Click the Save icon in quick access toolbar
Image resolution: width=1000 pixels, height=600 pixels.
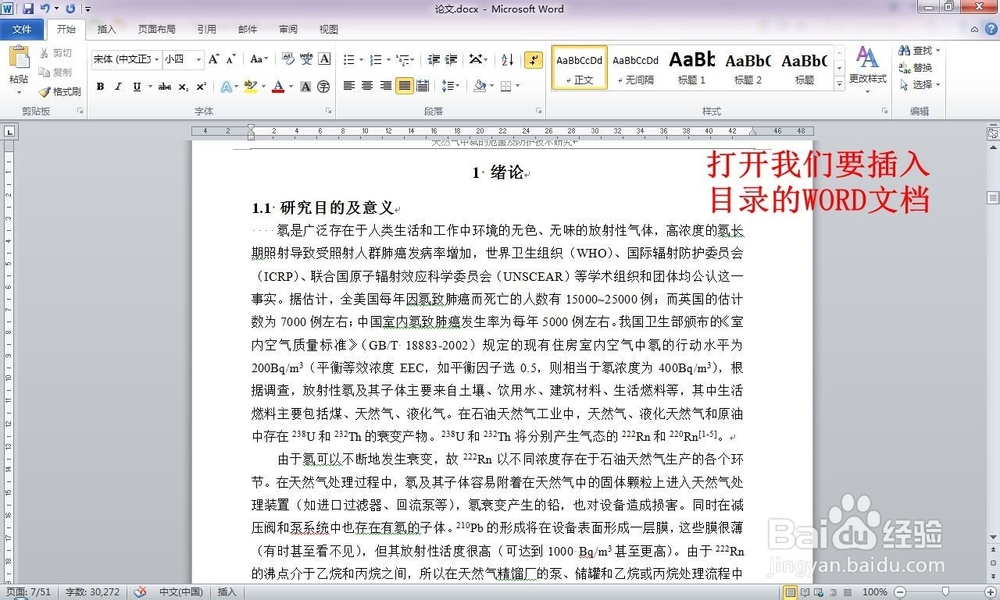(x=29, y=9)
